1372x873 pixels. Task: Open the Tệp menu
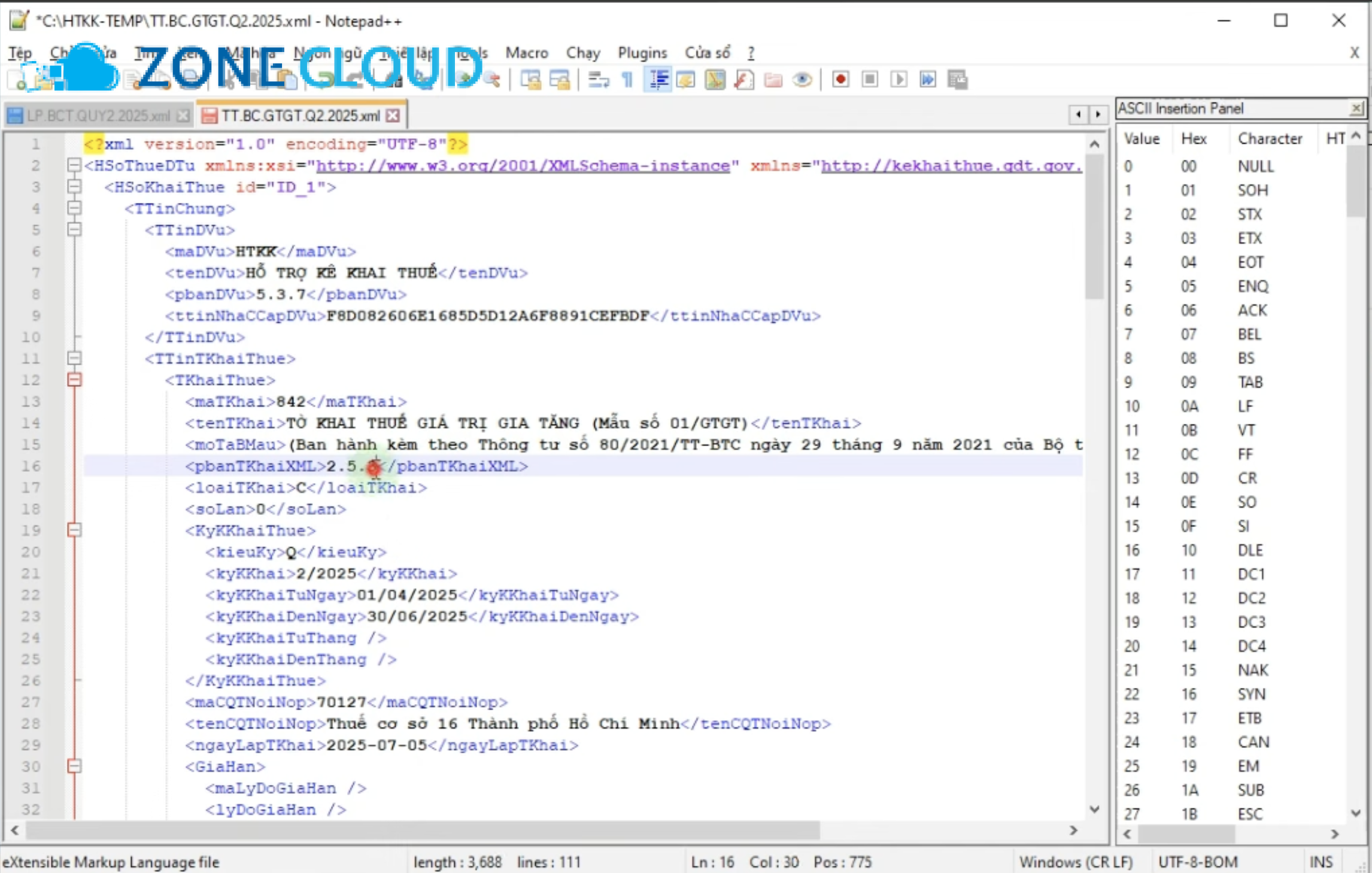click(x=20, y=53)
